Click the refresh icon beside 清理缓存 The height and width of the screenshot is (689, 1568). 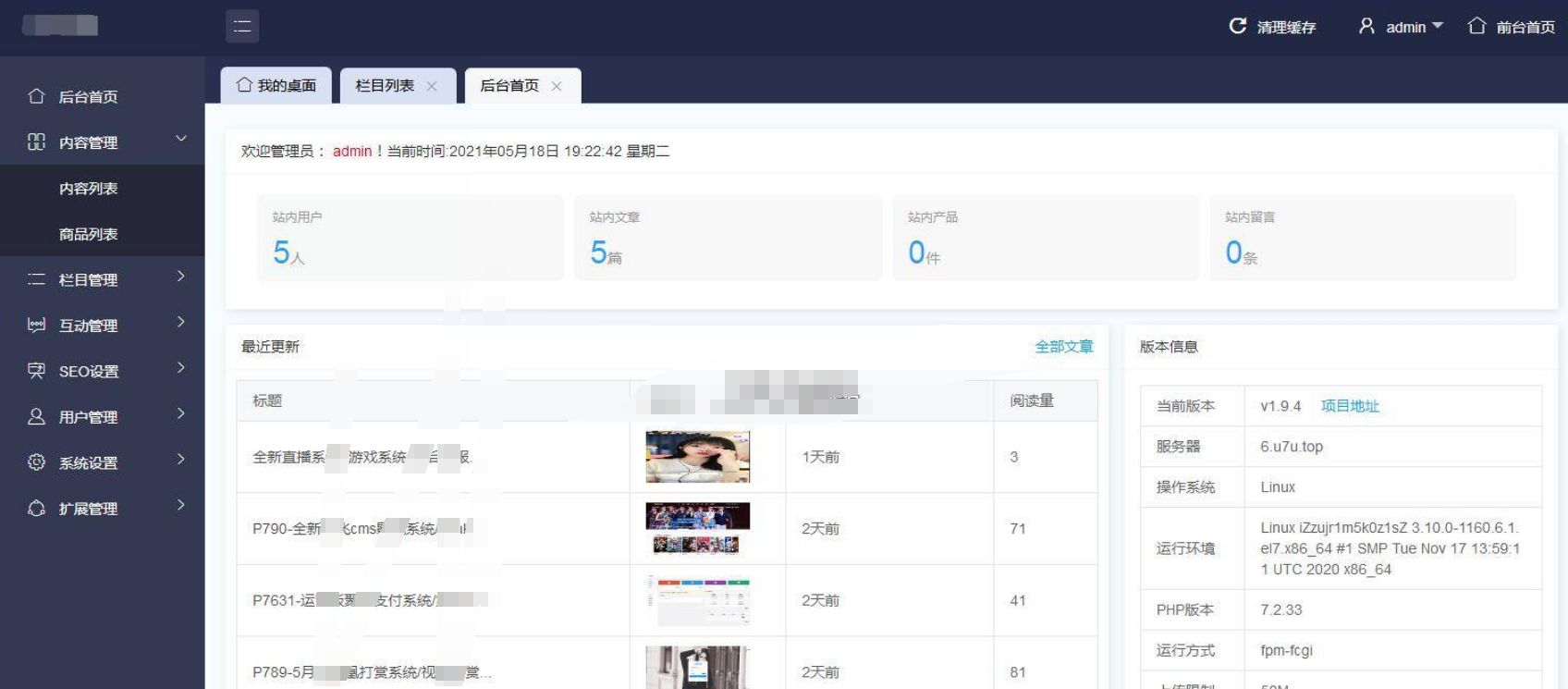click(x=1237, y=26)
